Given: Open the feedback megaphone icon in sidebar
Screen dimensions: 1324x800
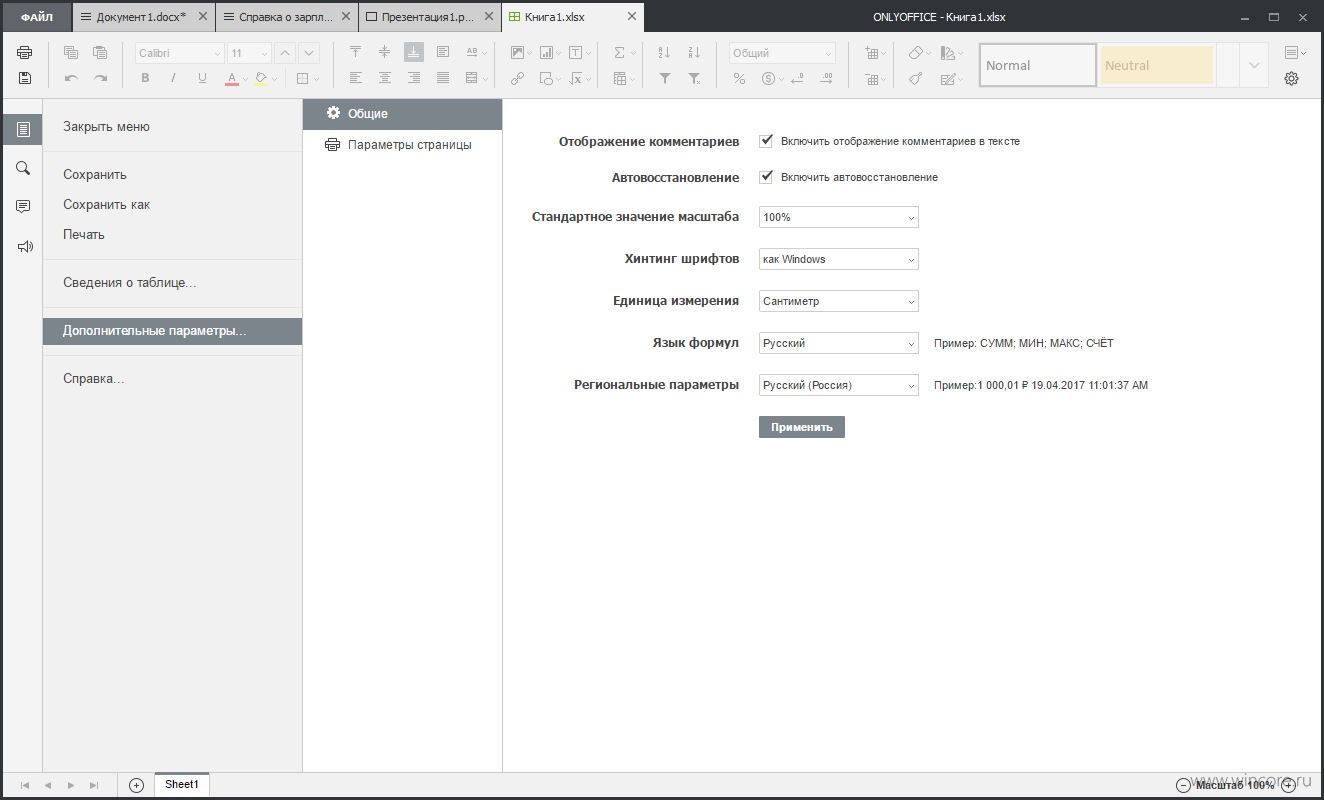Looking at the screenshot, I should click(23, 246).
